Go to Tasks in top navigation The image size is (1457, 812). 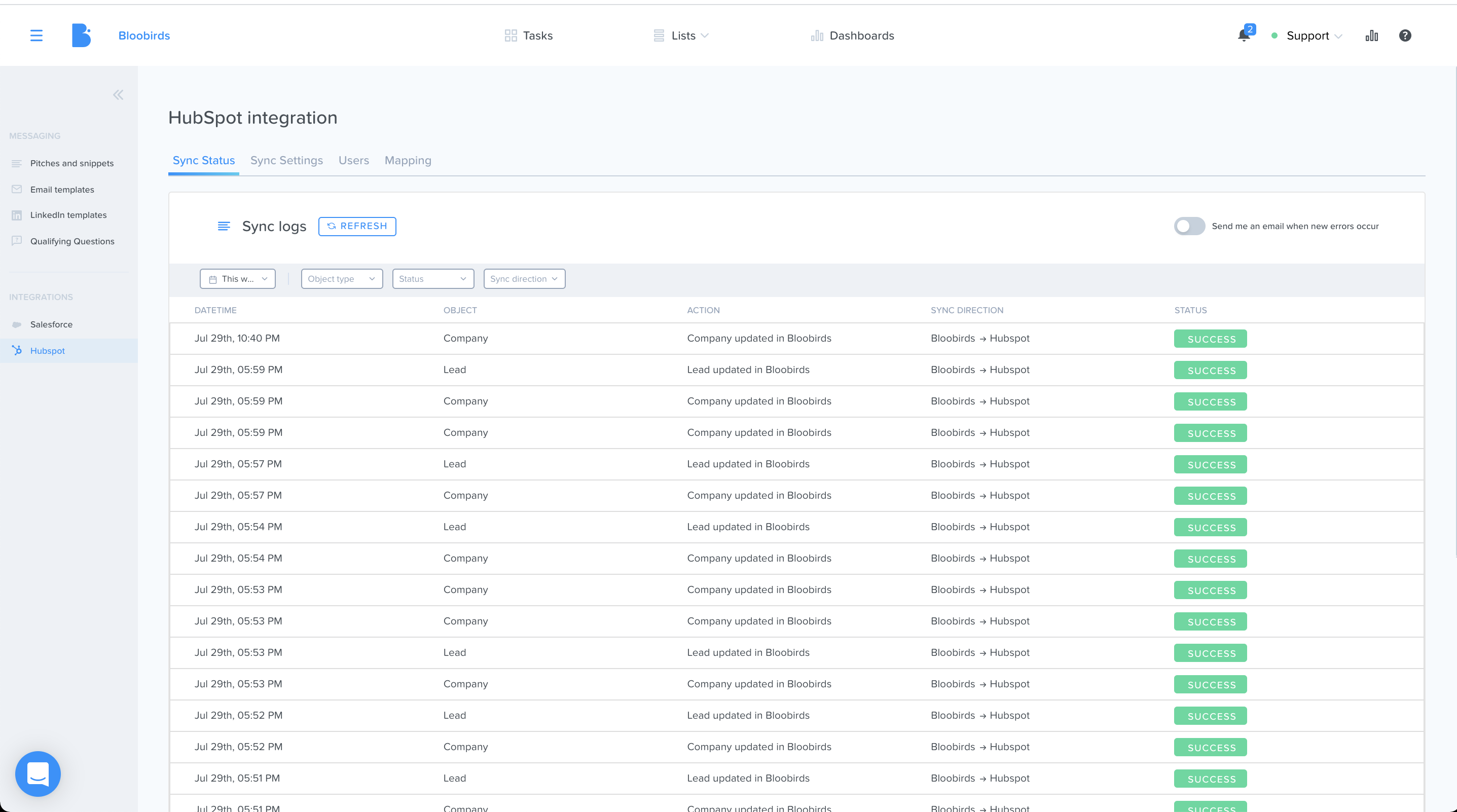[528, 35]
